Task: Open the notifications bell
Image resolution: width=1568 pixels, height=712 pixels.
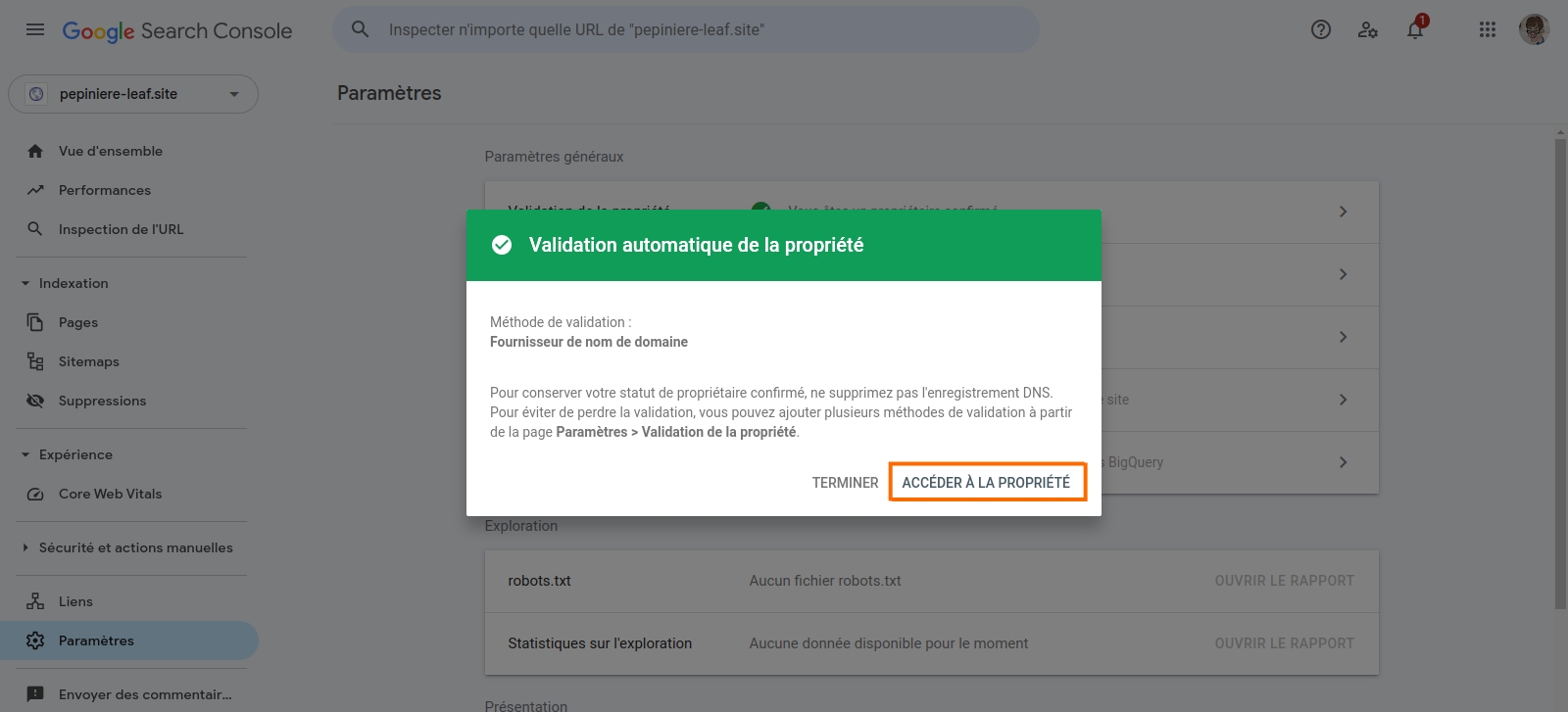Action: (x=1414, y=30)
